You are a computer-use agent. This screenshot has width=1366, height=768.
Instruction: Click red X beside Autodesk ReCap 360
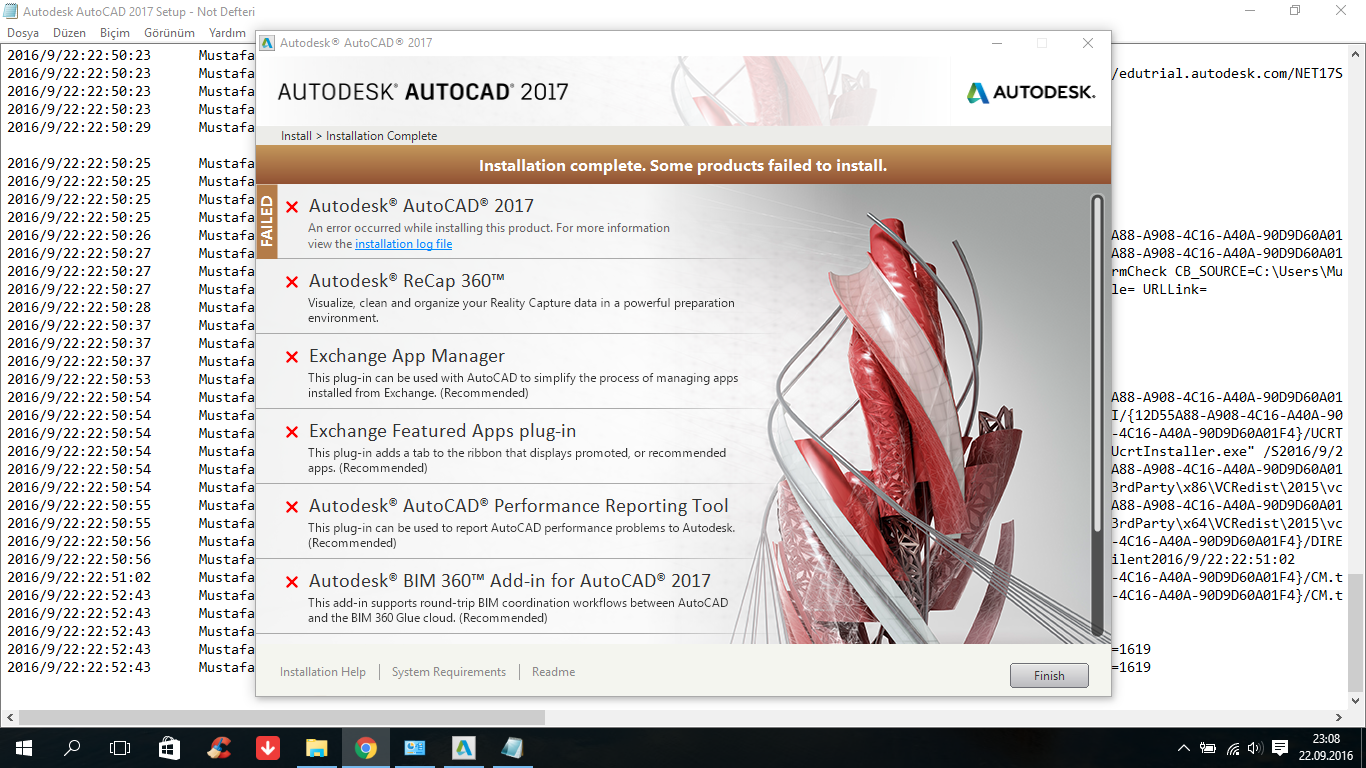(x=292, y=282)
